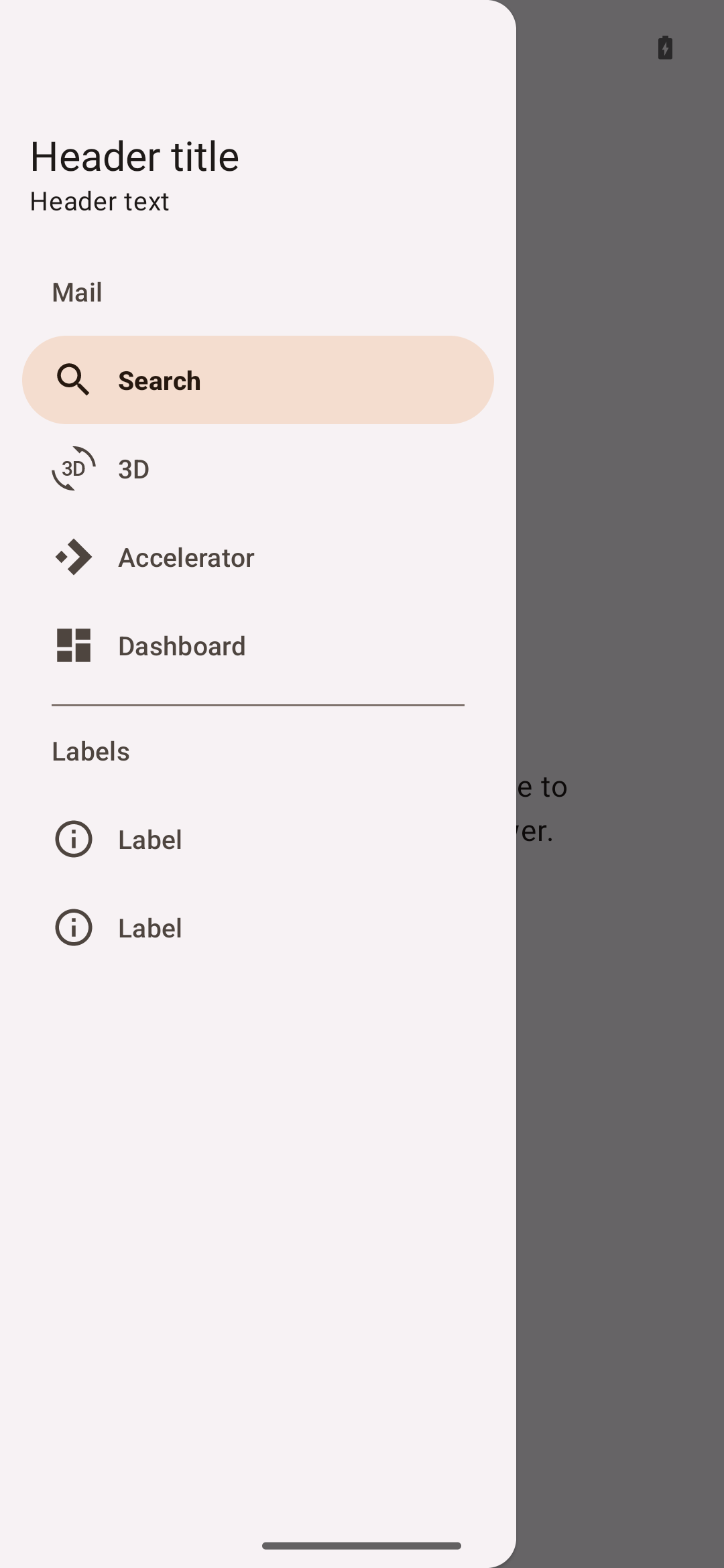The height and width of the screenshot is (1568, 724).
Task: Click the info icon beside the first Label
Action: (73, 839)
